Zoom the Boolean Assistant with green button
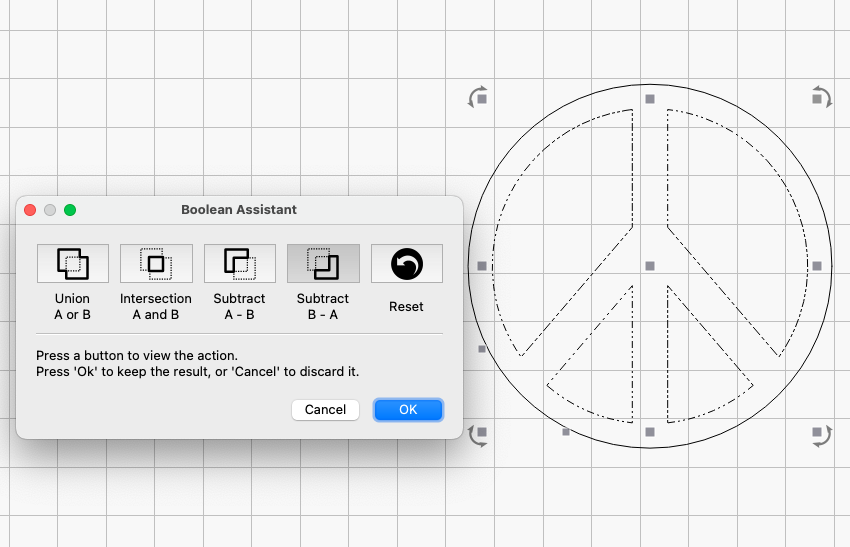Viewport: 850px width, 547px height. [x=70, y=210]
